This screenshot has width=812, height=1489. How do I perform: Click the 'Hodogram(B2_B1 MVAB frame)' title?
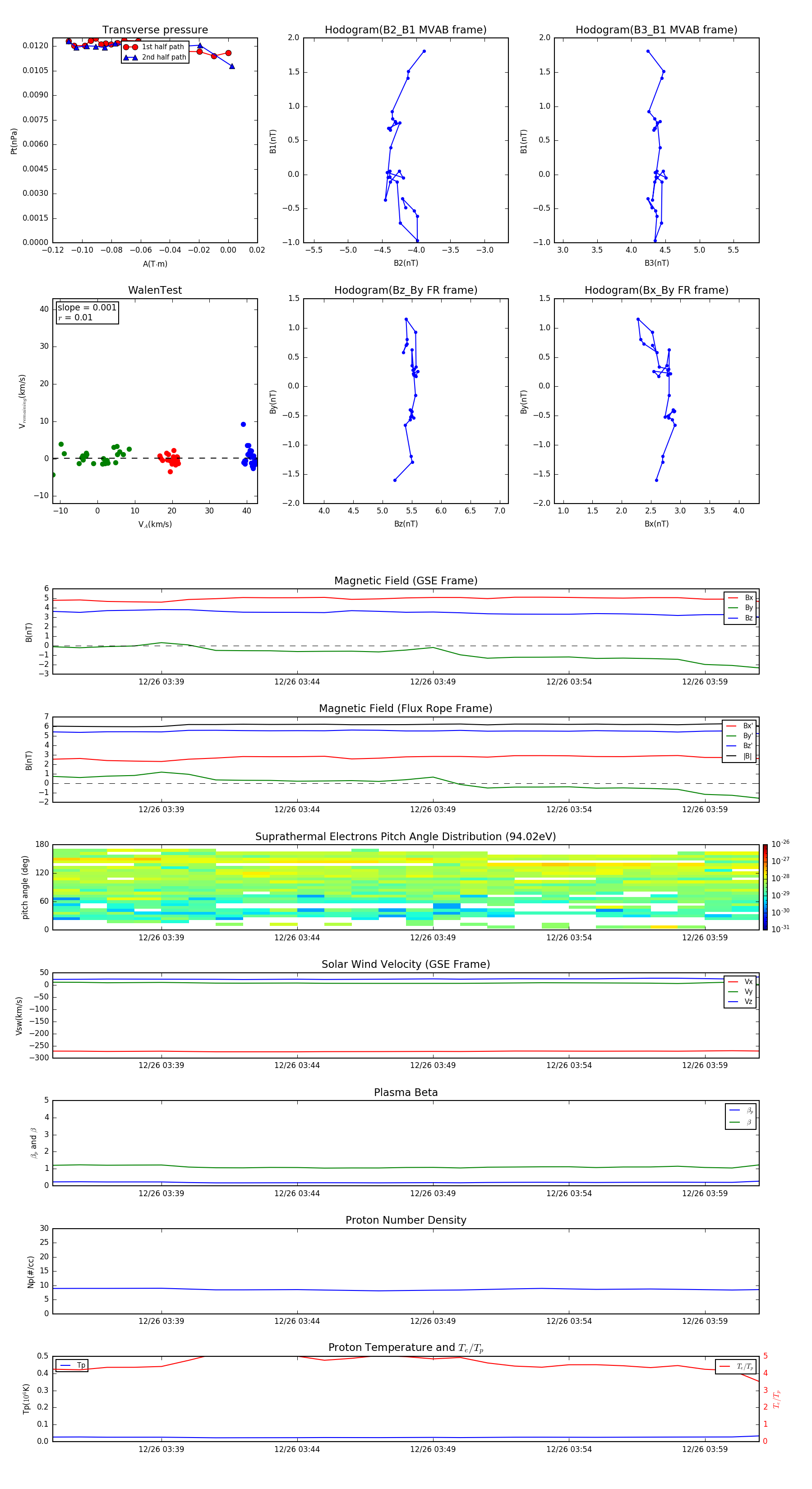click(x=406, y=30)
